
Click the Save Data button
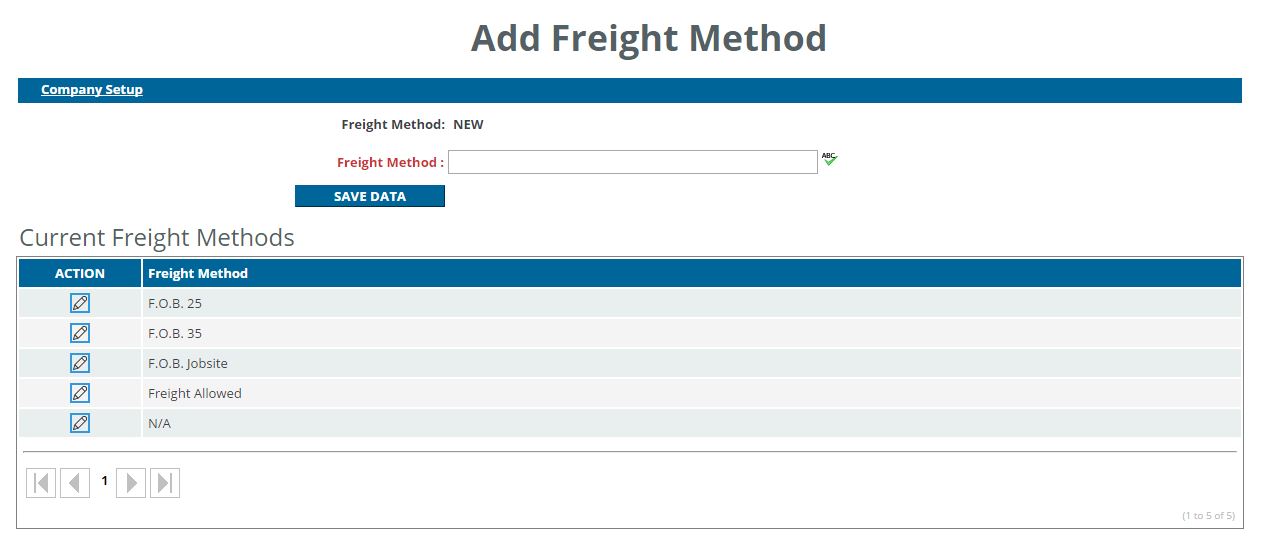click(370, 196)
